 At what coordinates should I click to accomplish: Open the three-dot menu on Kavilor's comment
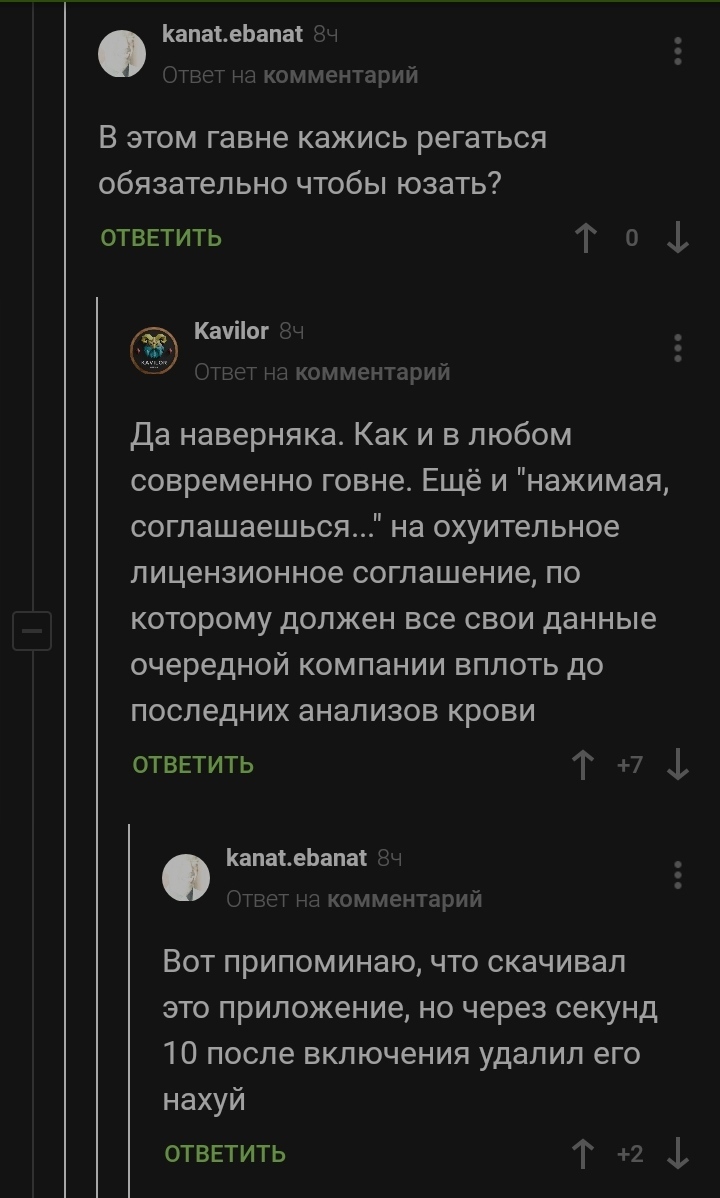tap(678, 348)
